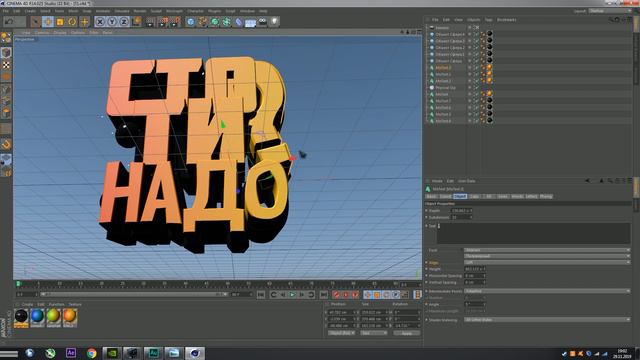
Task: Open the Object (Rel) coordinate dropdown
Action: pos(342,333)
